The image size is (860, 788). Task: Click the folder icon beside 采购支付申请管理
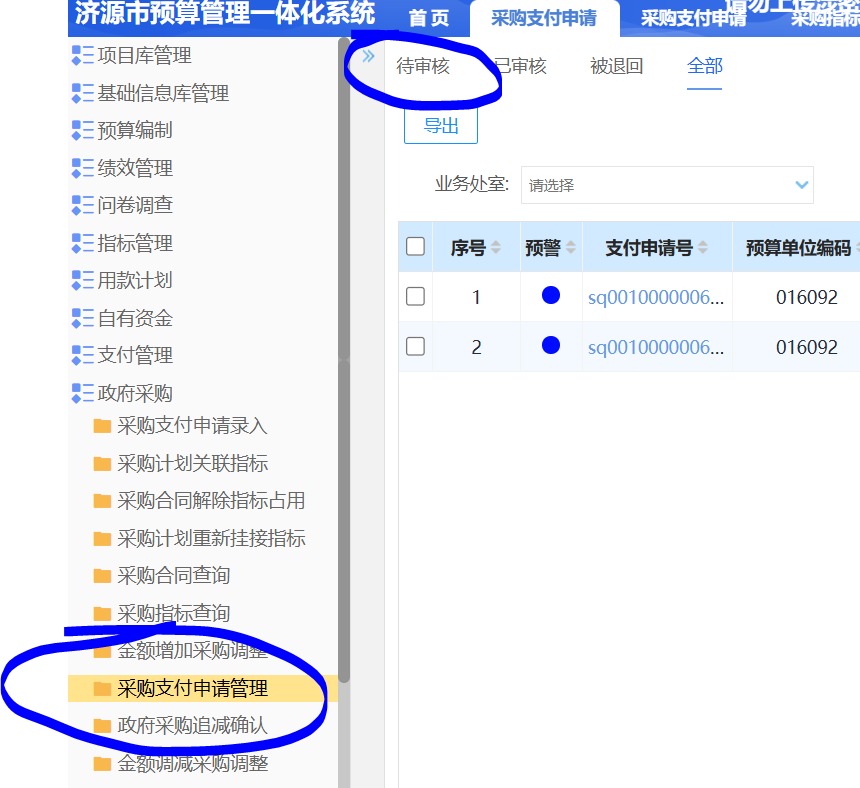[x=102, y=689]
